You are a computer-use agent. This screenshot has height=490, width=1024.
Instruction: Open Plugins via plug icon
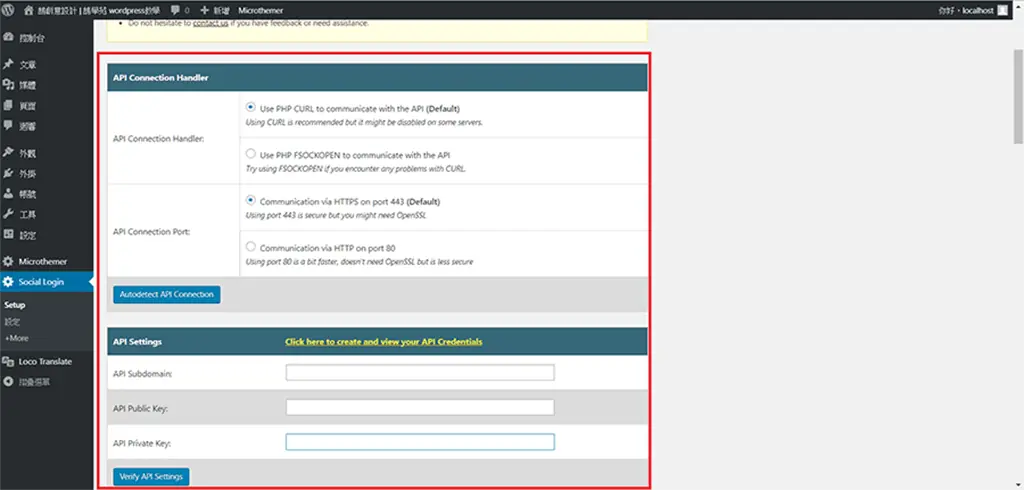tap(8, 173)
